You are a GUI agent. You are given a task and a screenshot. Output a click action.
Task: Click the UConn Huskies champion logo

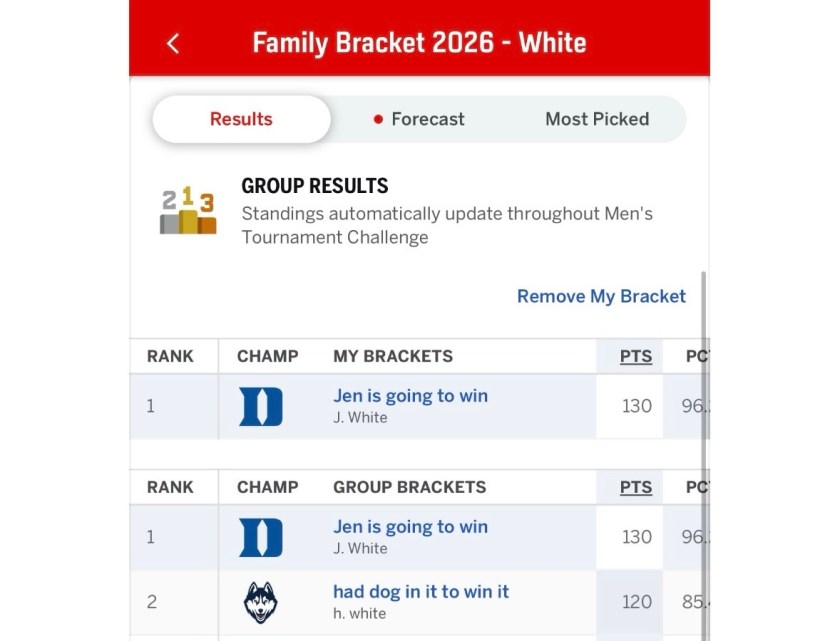(x=261, y=602)
